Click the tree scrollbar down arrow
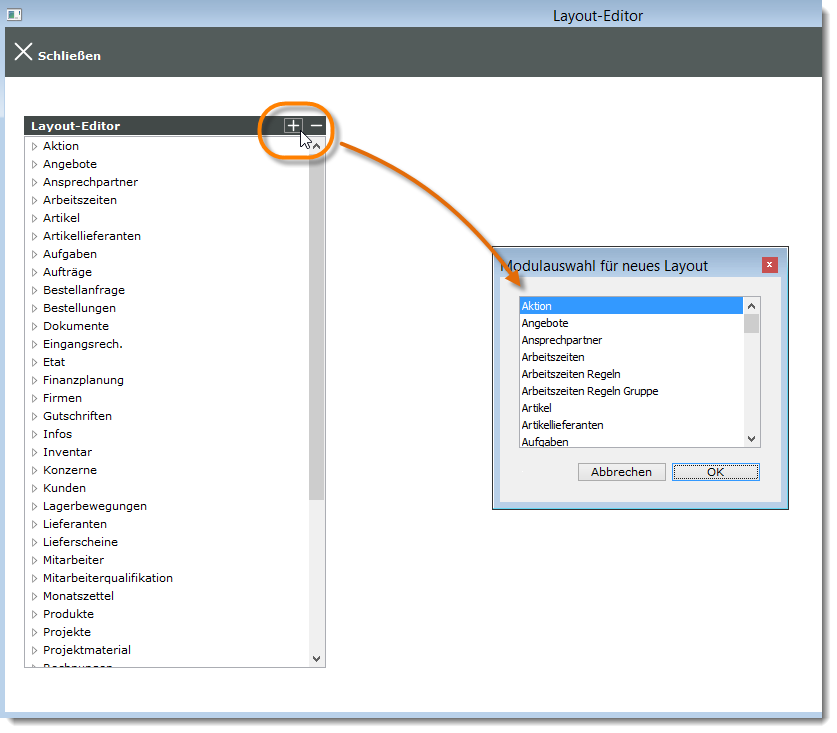 [317, 659]
